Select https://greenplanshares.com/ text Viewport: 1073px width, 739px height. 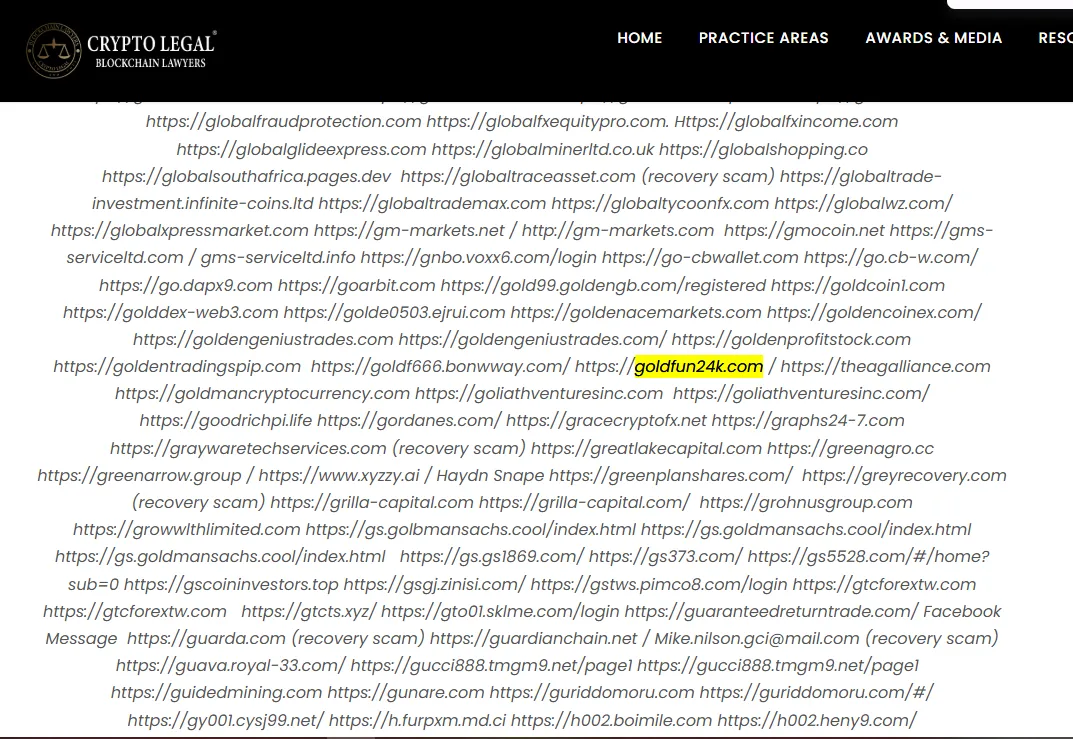[x=671, y=475]
